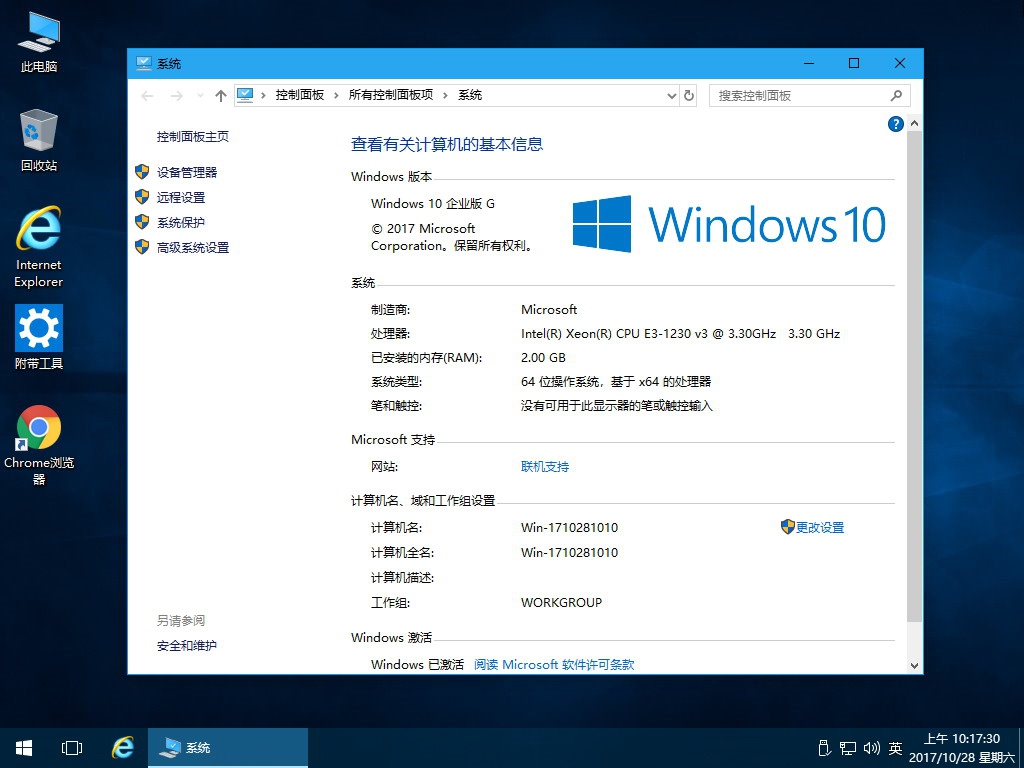The image size is (1024, 768).
Task: Launch Internet Explorer from the taskbar
Action: pos(122,748)
